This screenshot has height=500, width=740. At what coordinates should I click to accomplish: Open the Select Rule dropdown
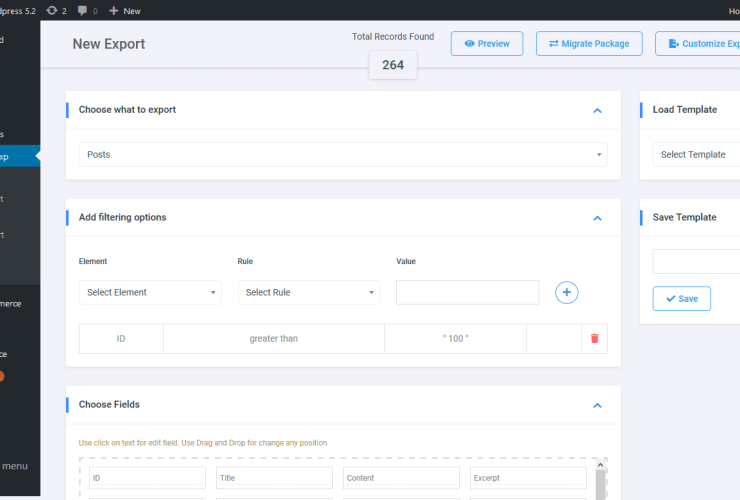click(x=309, y=292)
